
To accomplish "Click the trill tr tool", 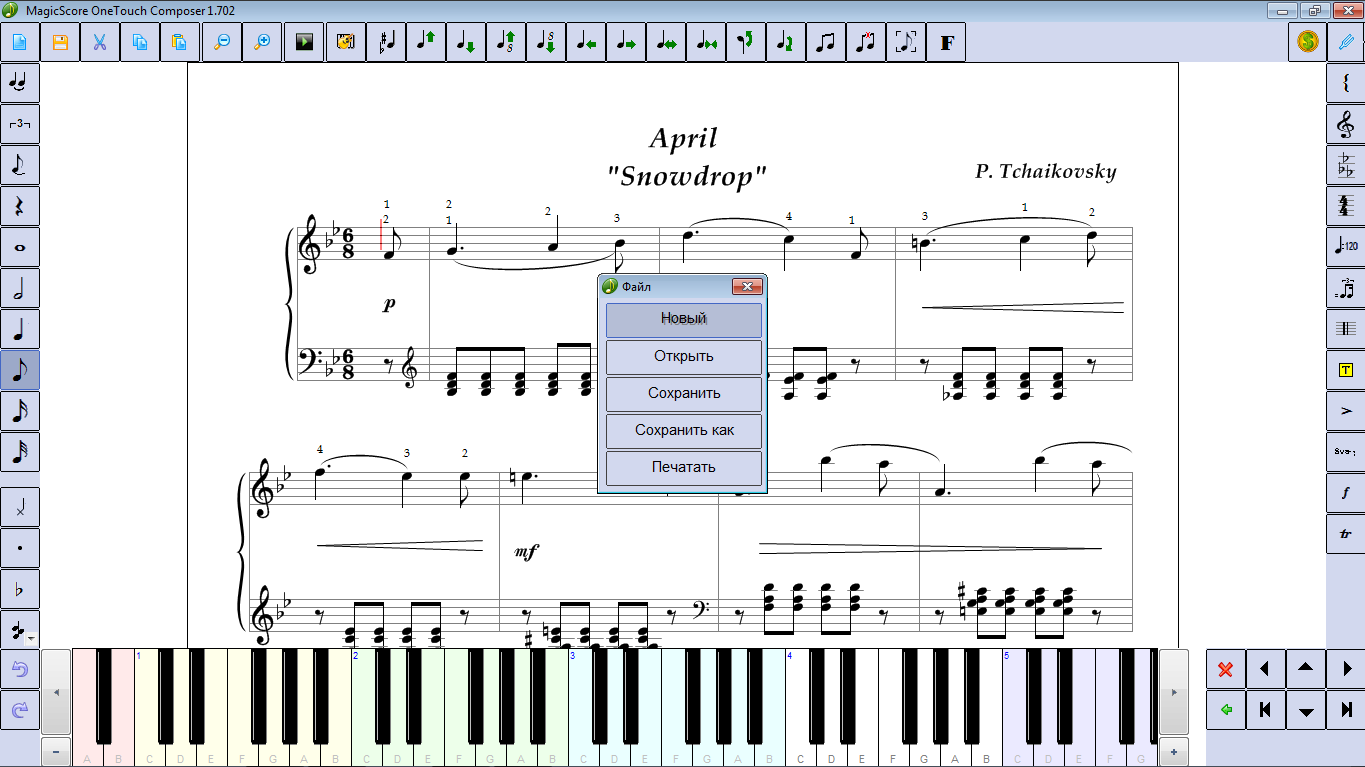I will 1346,534.
